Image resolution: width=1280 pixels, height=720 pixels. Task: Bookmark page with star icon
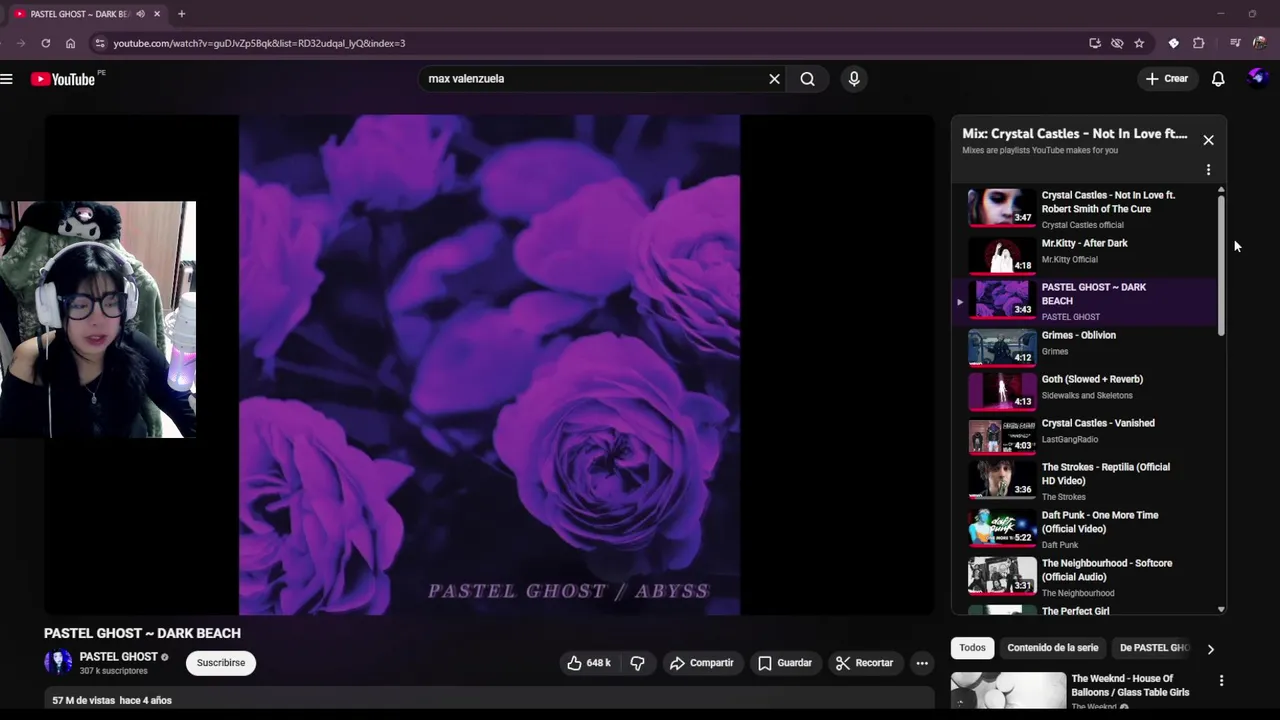pyautogui.click(x=1139, y=43)
